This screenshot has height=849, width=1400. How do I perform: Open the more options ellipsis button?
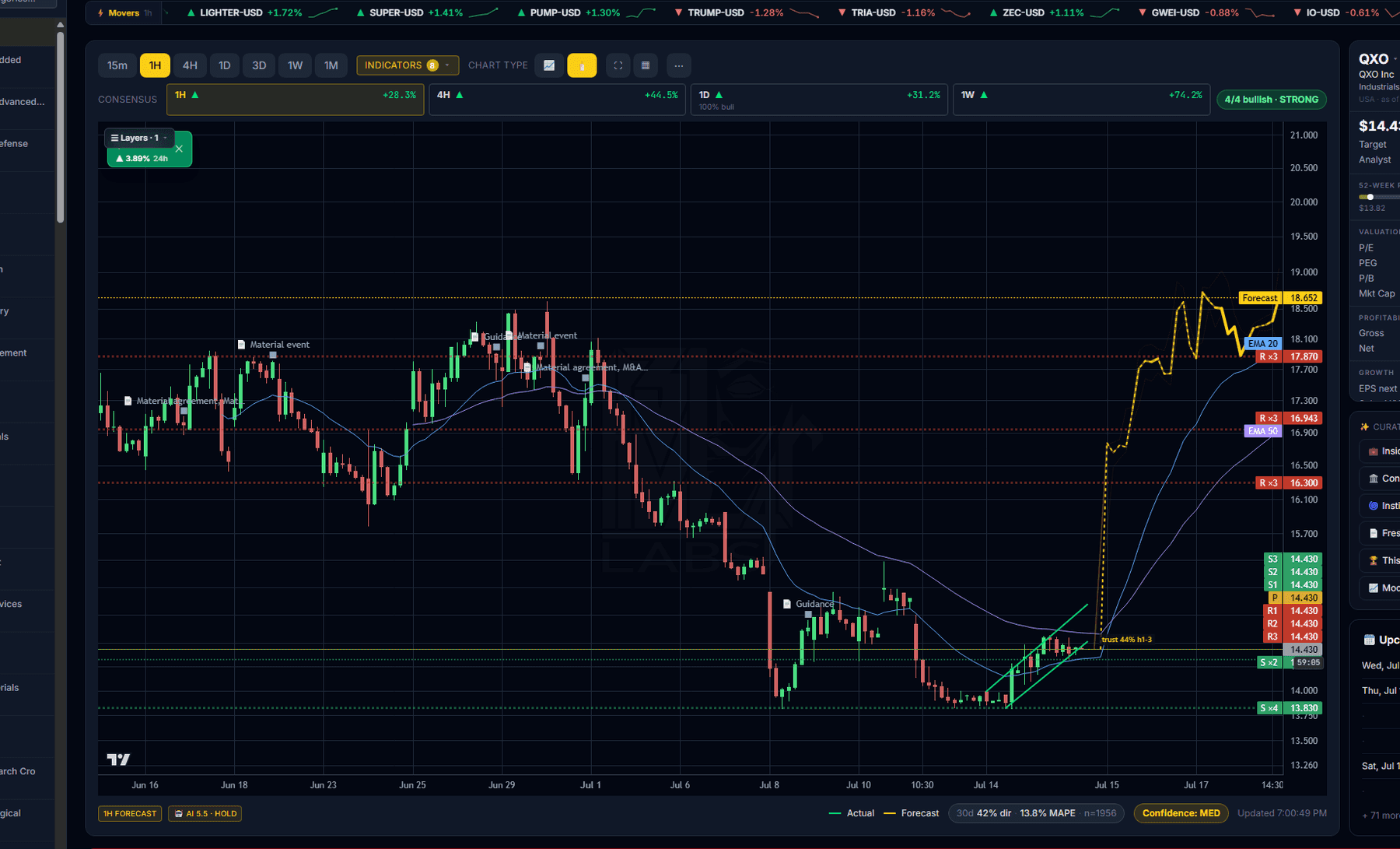pyautogui.click(x=678, y=65)
